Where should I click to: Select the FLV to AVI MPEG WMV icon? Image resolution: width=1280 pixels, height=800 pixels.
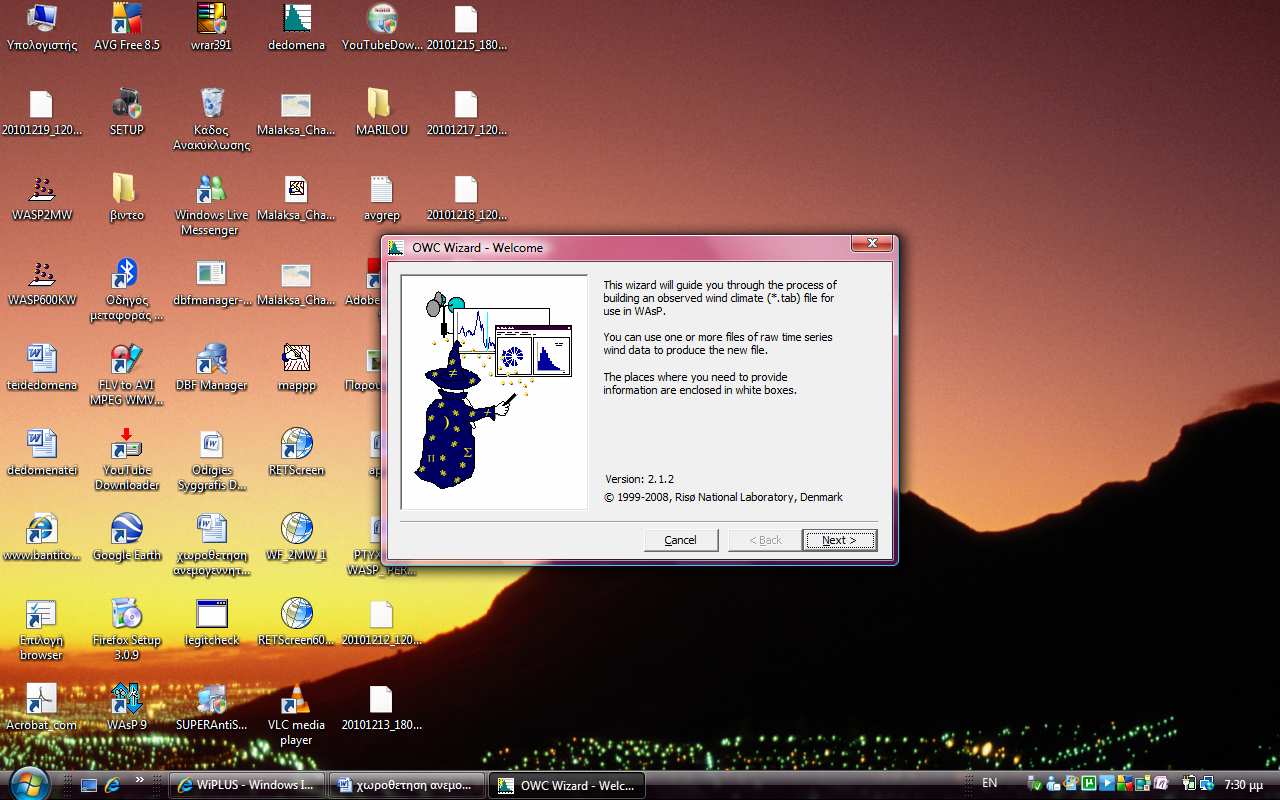(x=127, y=375)
